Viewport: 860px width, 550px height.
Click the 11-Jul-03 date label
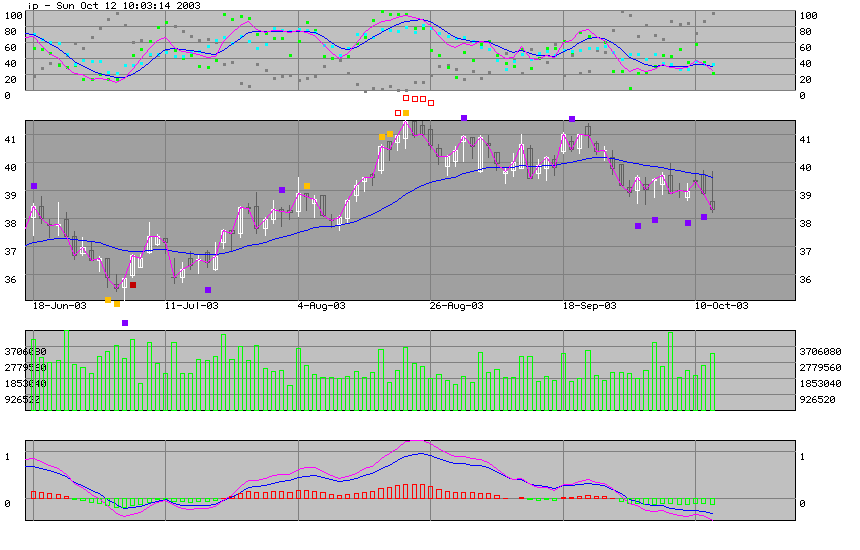click(x=192, y=305)
